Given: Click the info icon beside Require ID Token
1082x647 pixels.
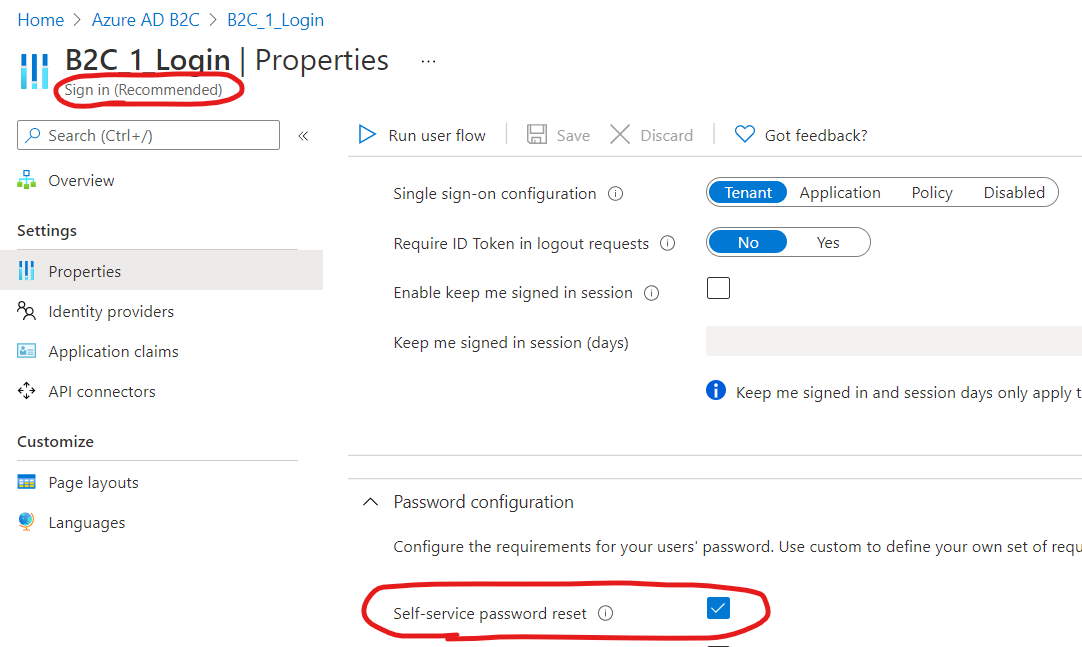Looking at the screenshot, I should point(668,243).
